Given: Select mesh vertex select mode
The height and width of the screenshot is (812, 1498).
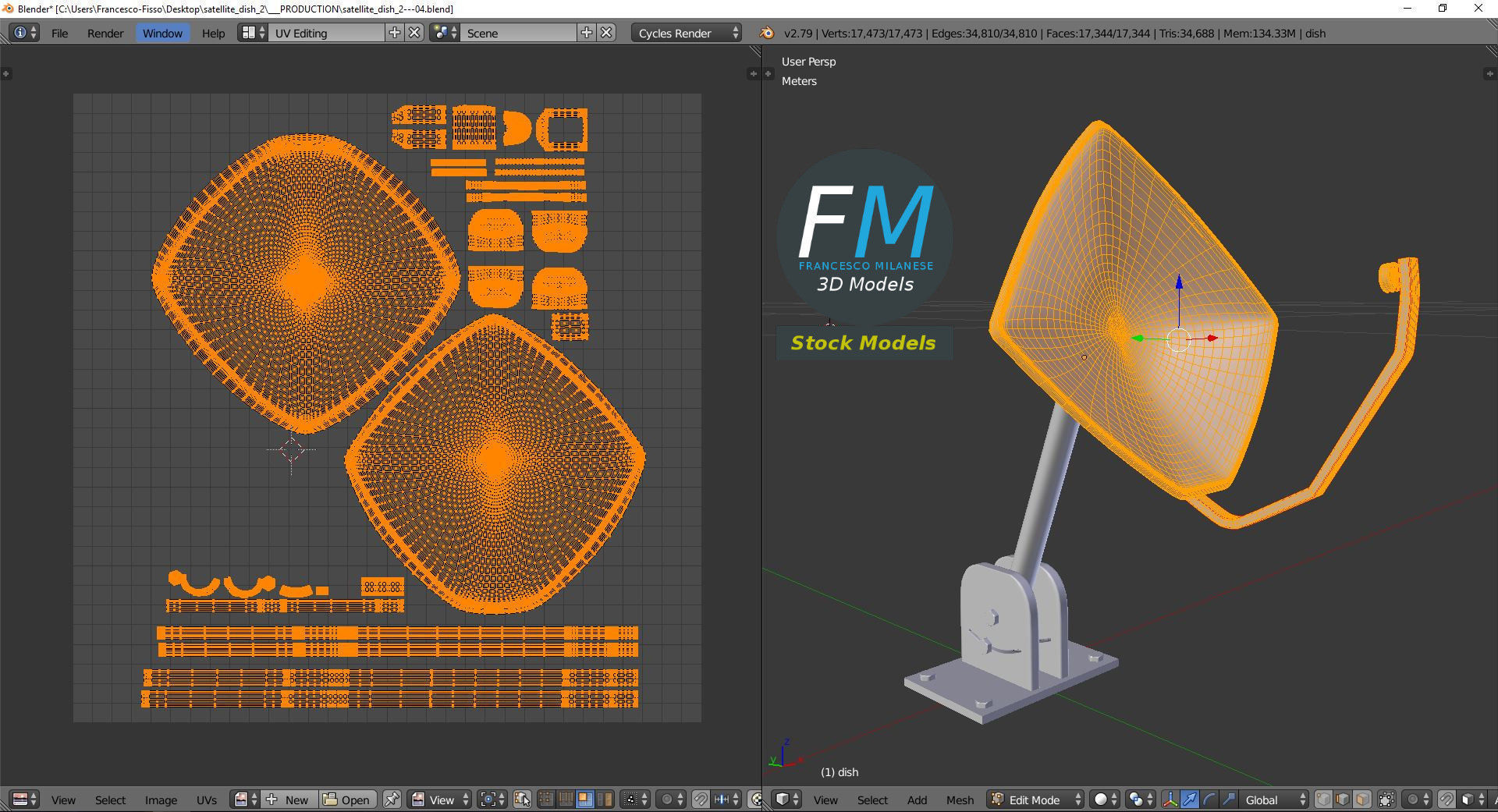Looking at the screenshot, I should click(x=1323, y=800).
